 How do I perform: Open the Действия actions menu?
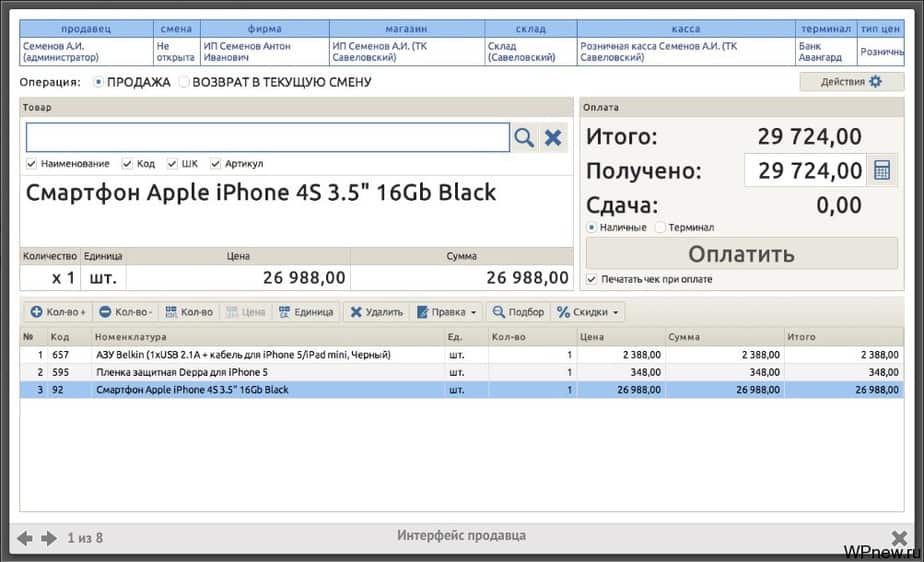851,82
